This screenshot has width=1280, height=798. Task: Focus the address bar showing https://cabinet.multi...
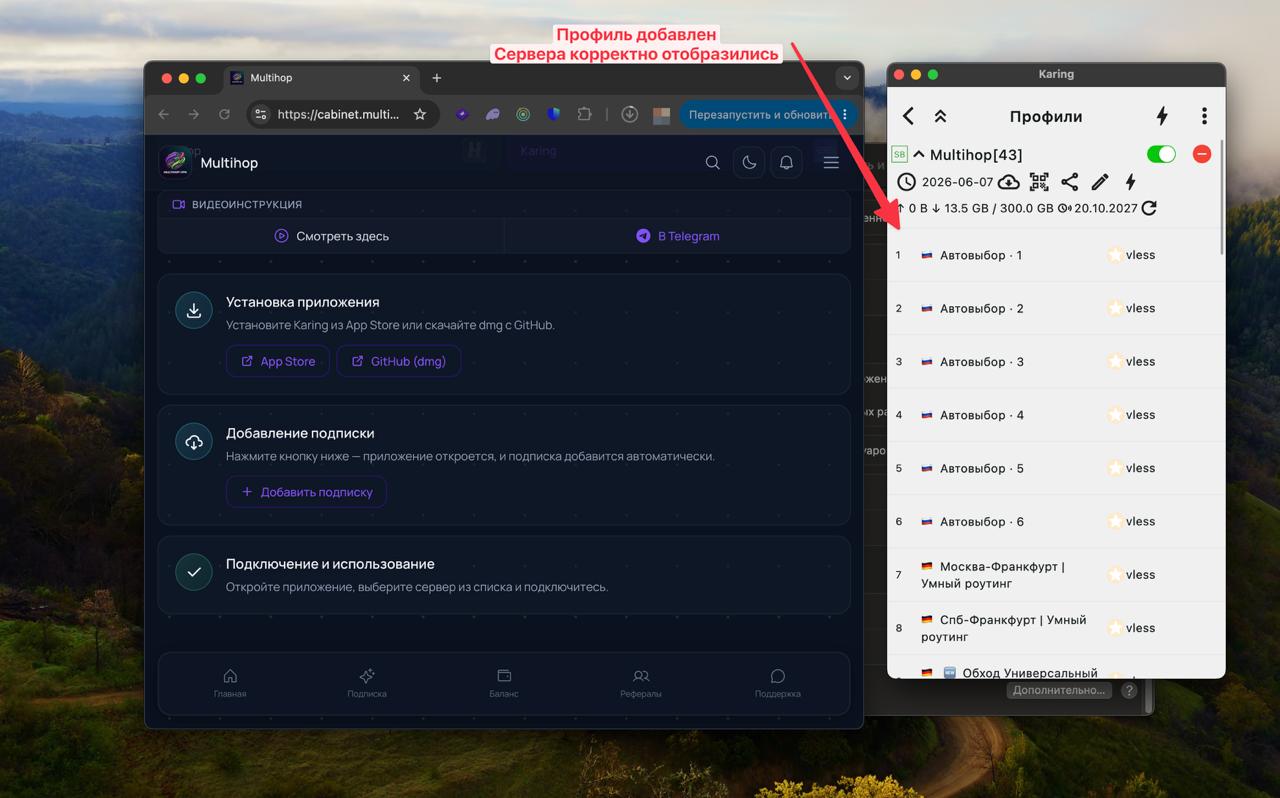[338, 115]
